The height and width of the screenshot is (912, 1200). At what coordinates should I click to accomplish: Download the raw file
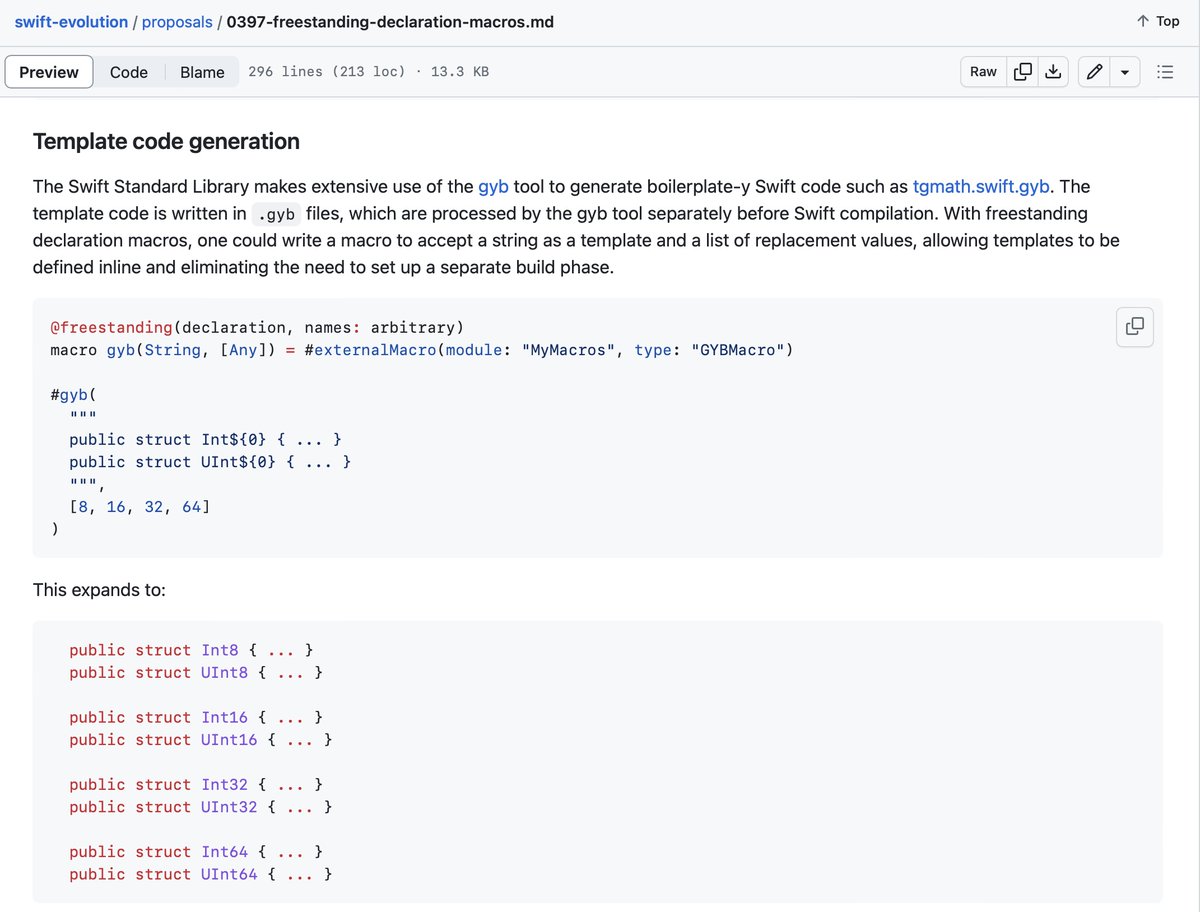click(x=1052, y=72)
